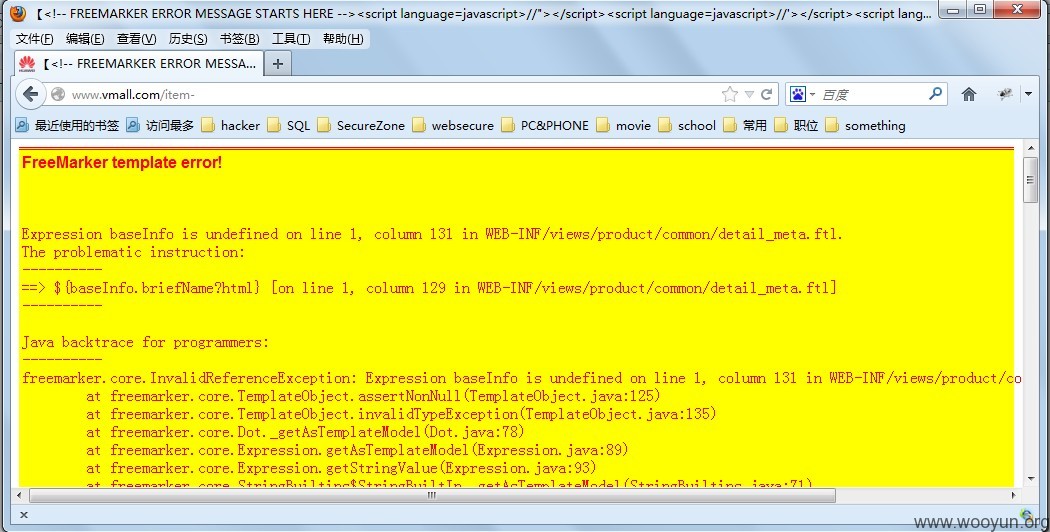This screenshot has width=1050, height=532.
Task: Click the 'Expression.java:93' stack trace line
Action: (341, 468)
